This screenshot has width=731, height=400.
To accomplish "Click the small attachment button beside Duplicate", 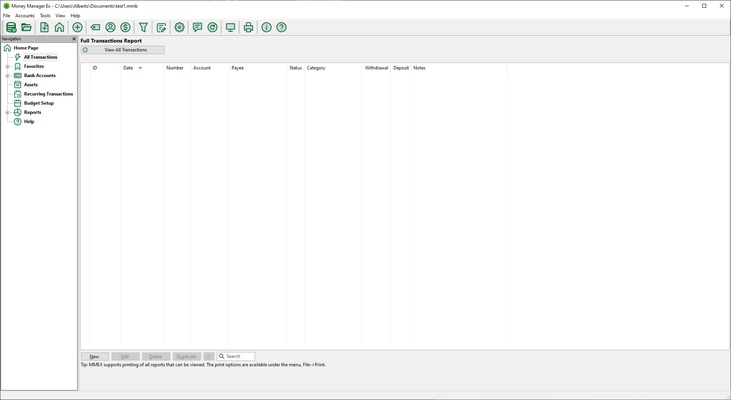I will pyautogui.click(x=209, y=356).
